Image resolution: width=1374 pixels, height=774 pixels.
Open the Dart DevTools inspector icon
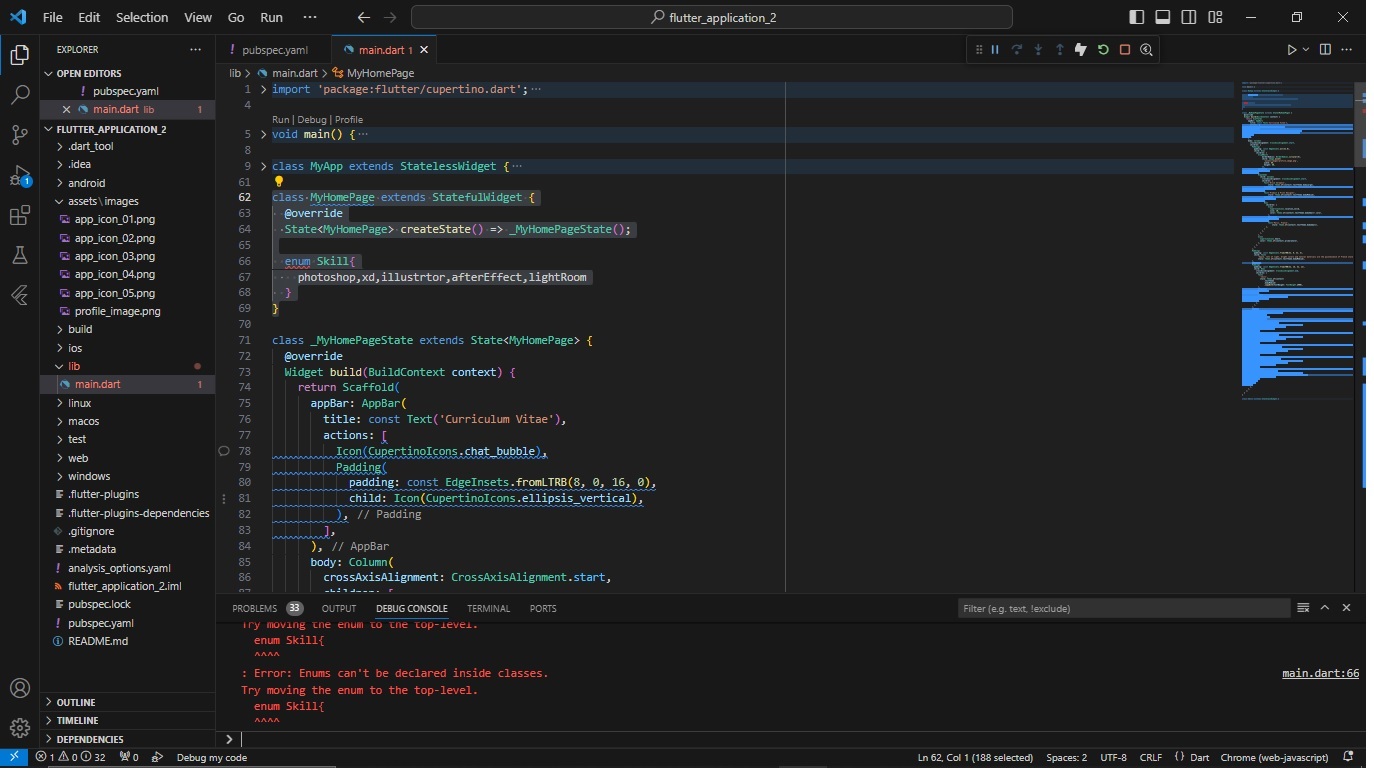tap(1146, 50)
